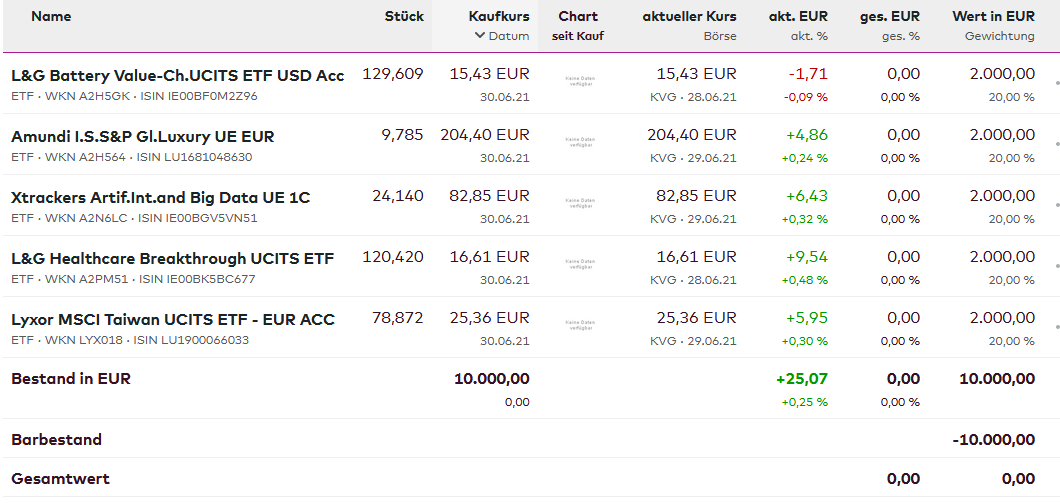Open options dot for Amundi Luxury row

(1057, 145)
